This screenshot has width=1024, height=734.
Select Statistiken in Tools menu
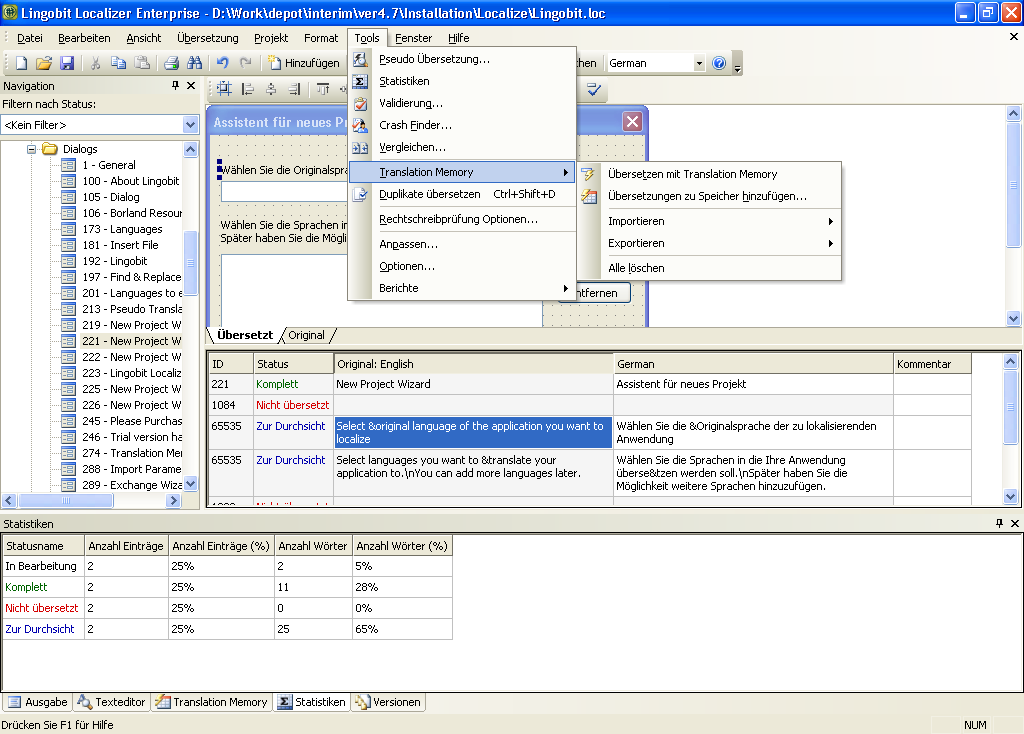[x=462, y=82]
